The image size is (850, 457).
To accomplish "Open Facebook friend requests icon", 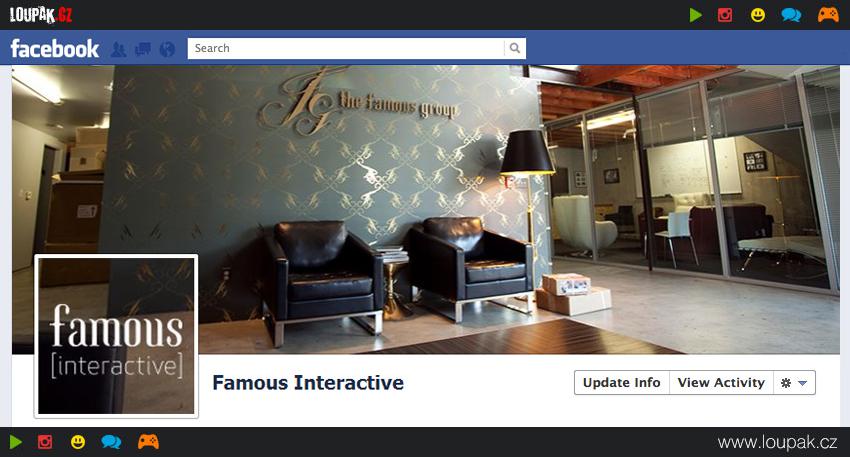I will pos(118,49).
